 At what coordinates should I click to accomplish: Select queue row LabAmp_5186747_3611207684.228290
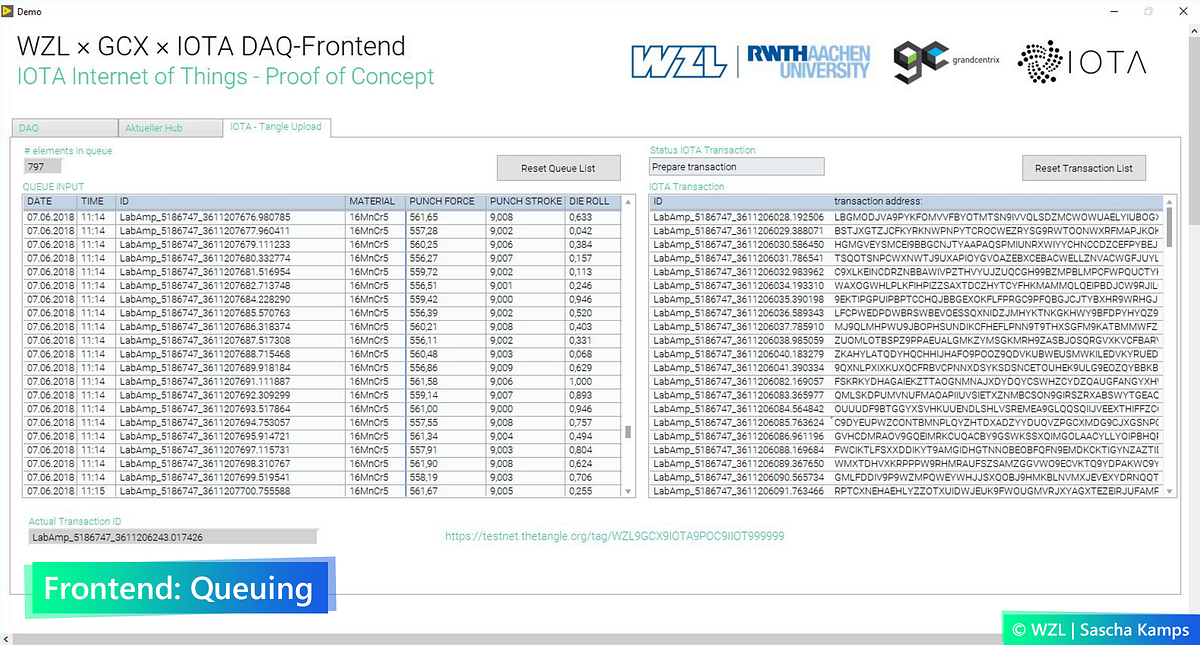323,298
